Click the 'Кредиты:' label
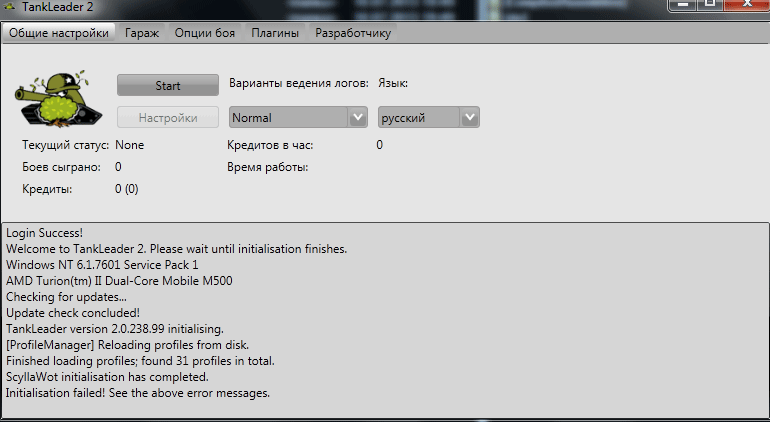770x422 pixels. tap(47, 189)
